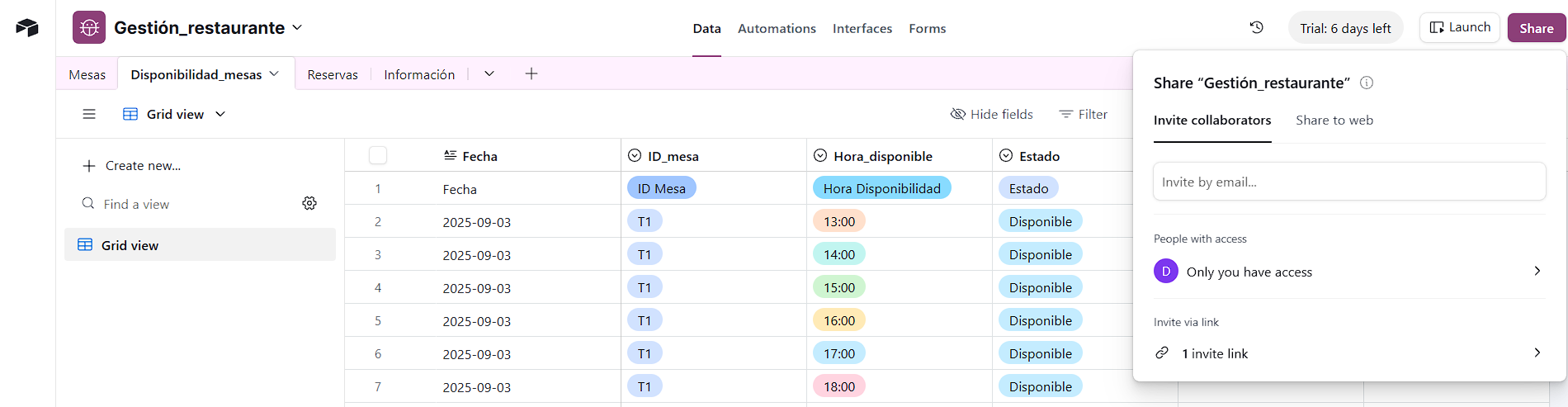Open the base history clock icon
The height and width of the screenshot is (407, 1568).
click(x=1256, y=28)
